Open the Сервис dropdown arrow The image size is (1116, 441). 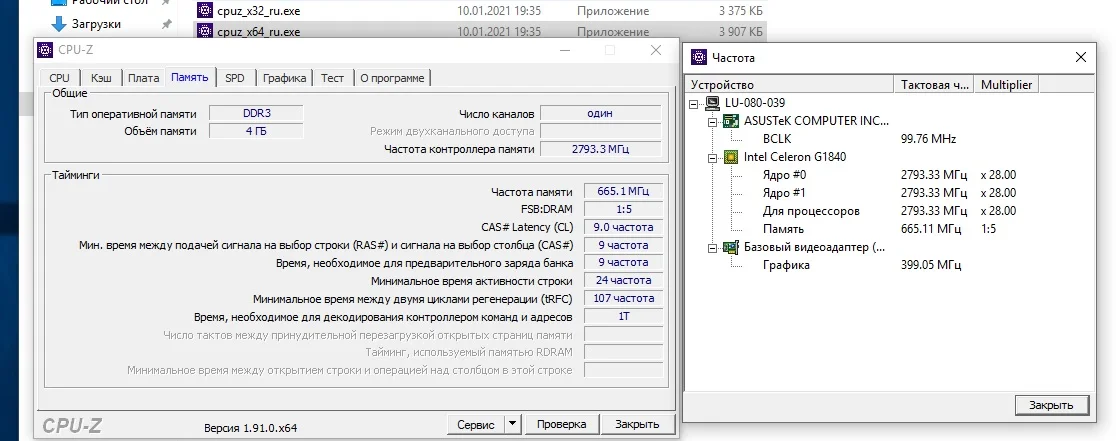(x=512, y=425)
